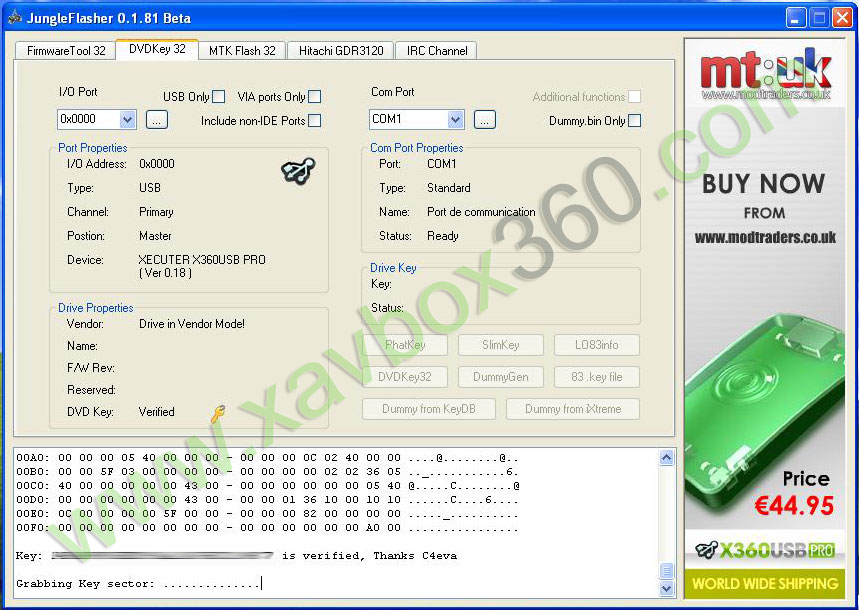Click the WORLD WIDE SHIPPING banner

765,583
